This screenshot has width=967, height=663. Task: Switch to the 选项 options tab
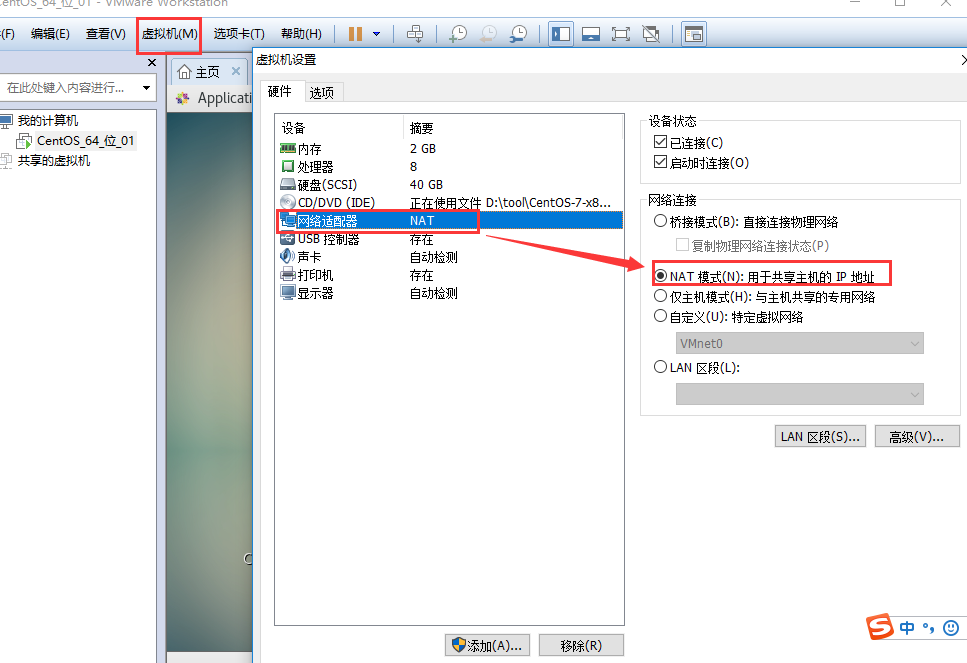point(322,93)
